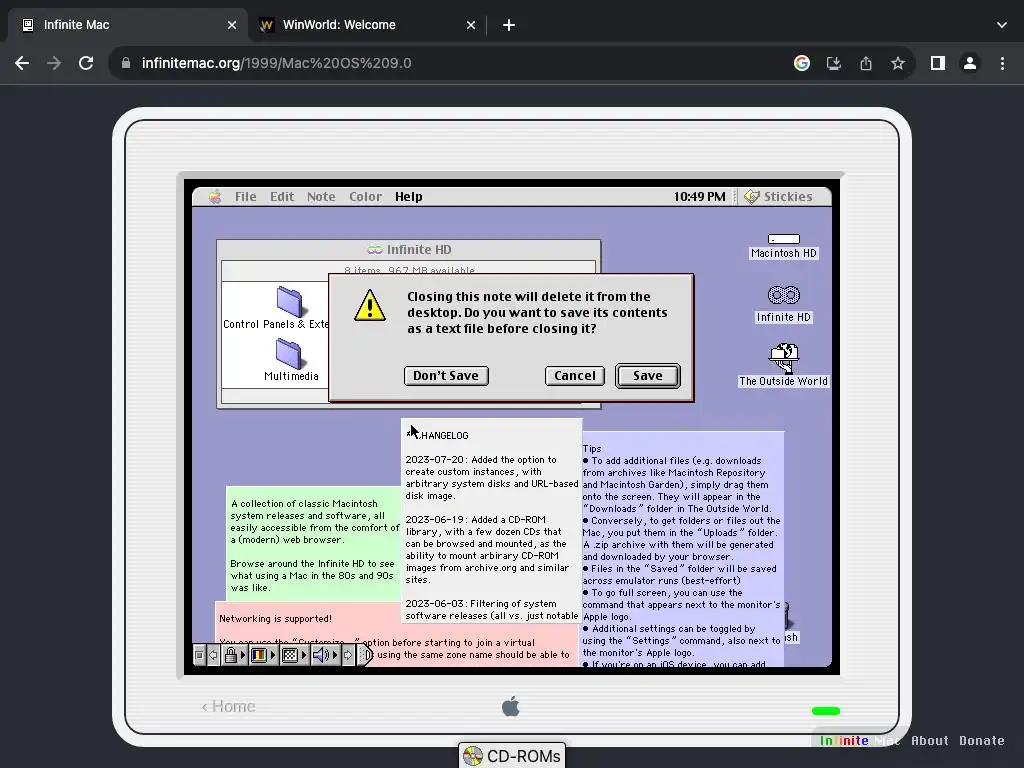Click the address bar URL
1024x768 pixels.
[276, 63]
